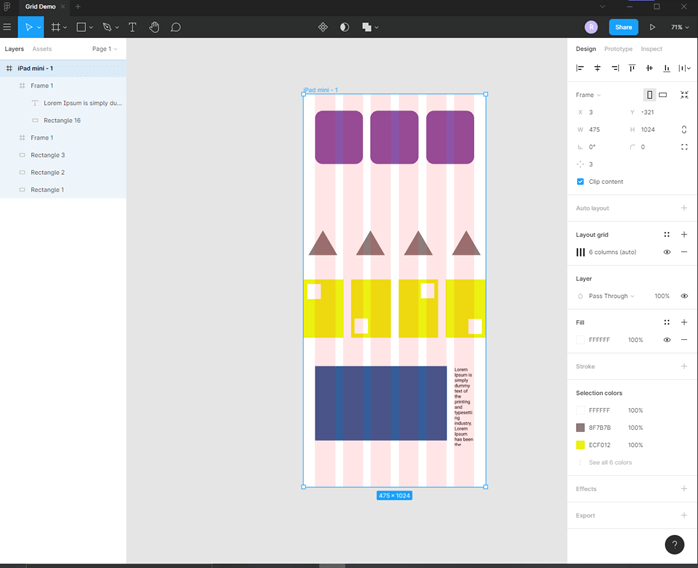Add a new Effects entry
This screenshot has width=698, height=568.
coord(684,489)
